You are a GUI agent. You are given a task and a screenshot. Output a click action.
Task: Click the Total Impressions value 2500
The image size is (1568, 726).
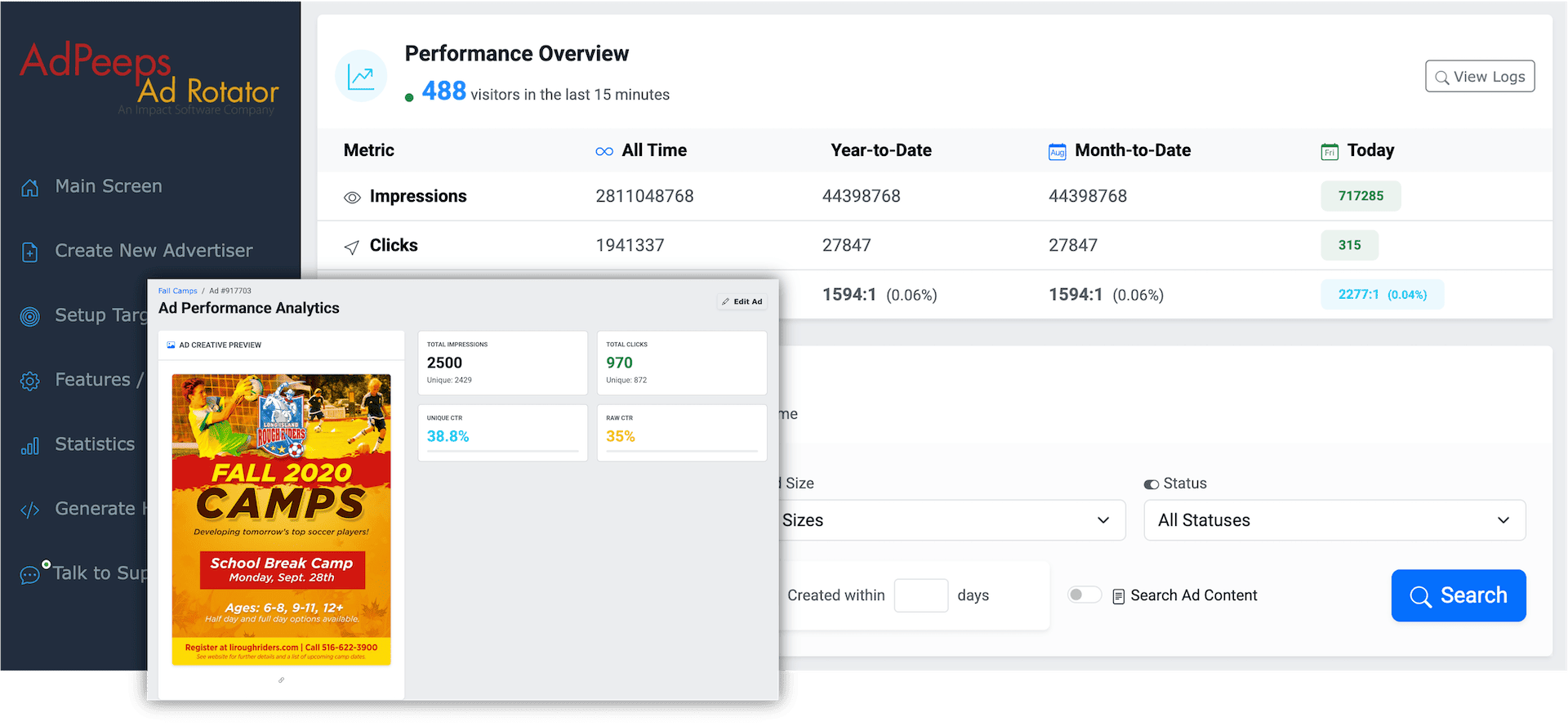click(444, 363)
